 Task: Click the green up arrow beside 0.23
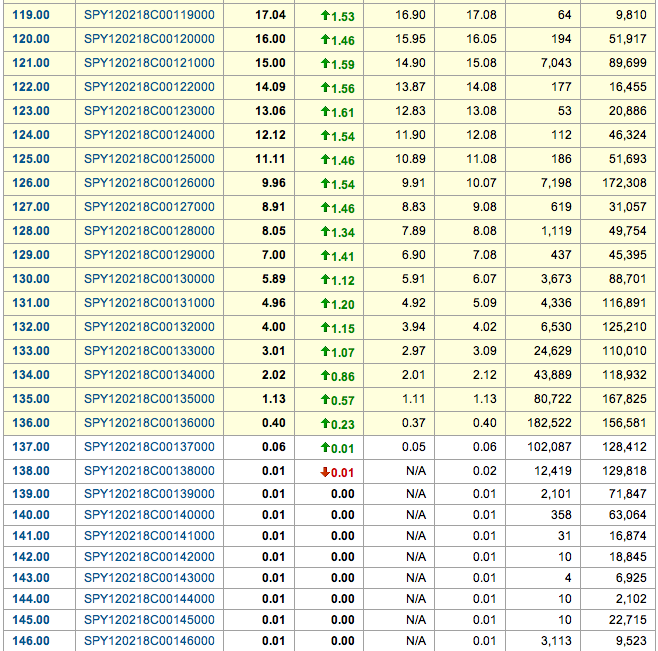pyautogui.click(x=325, y=423)
